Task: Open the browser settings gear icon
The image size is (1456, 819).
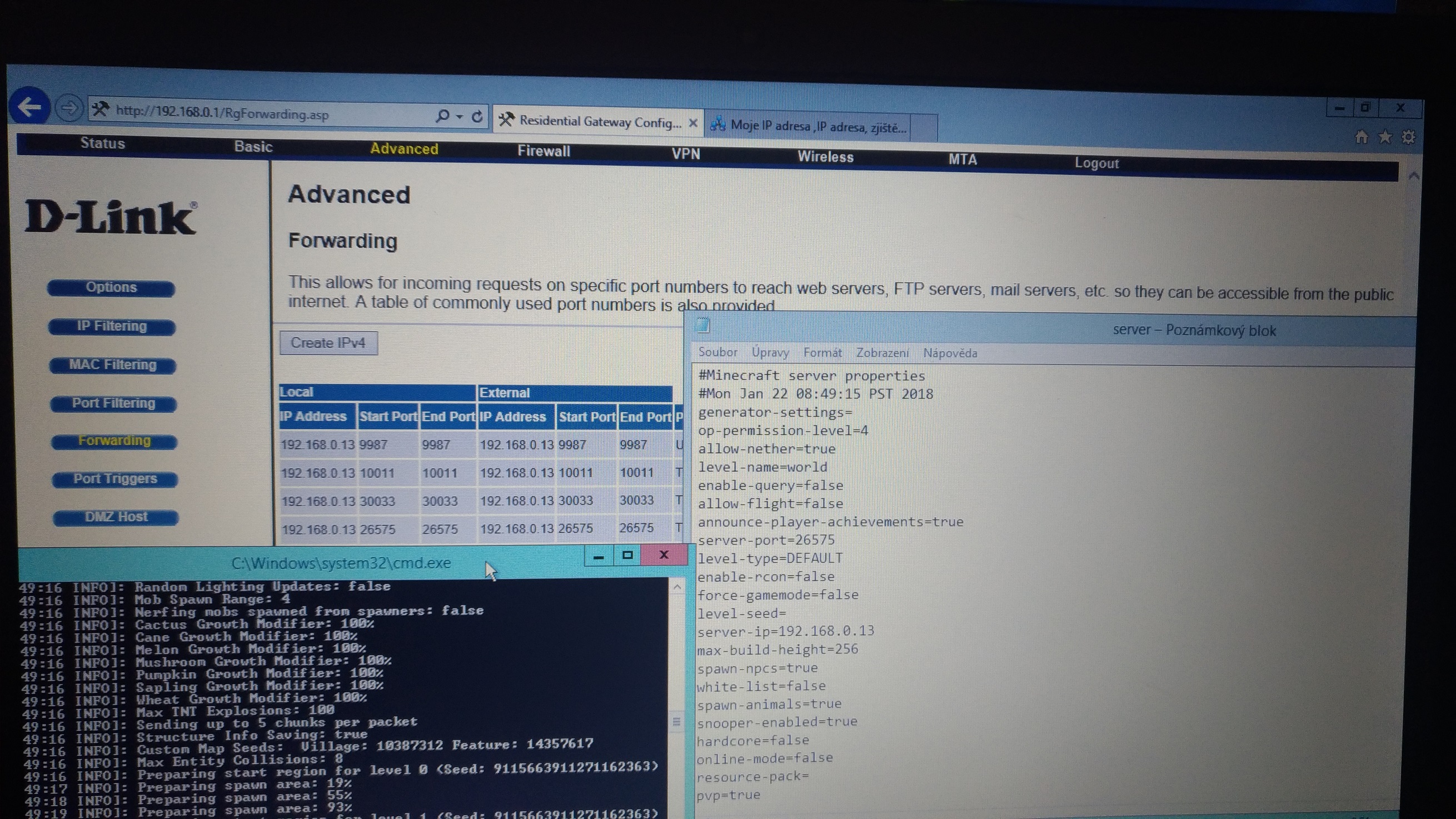Action: click(x=1408, y=137)
